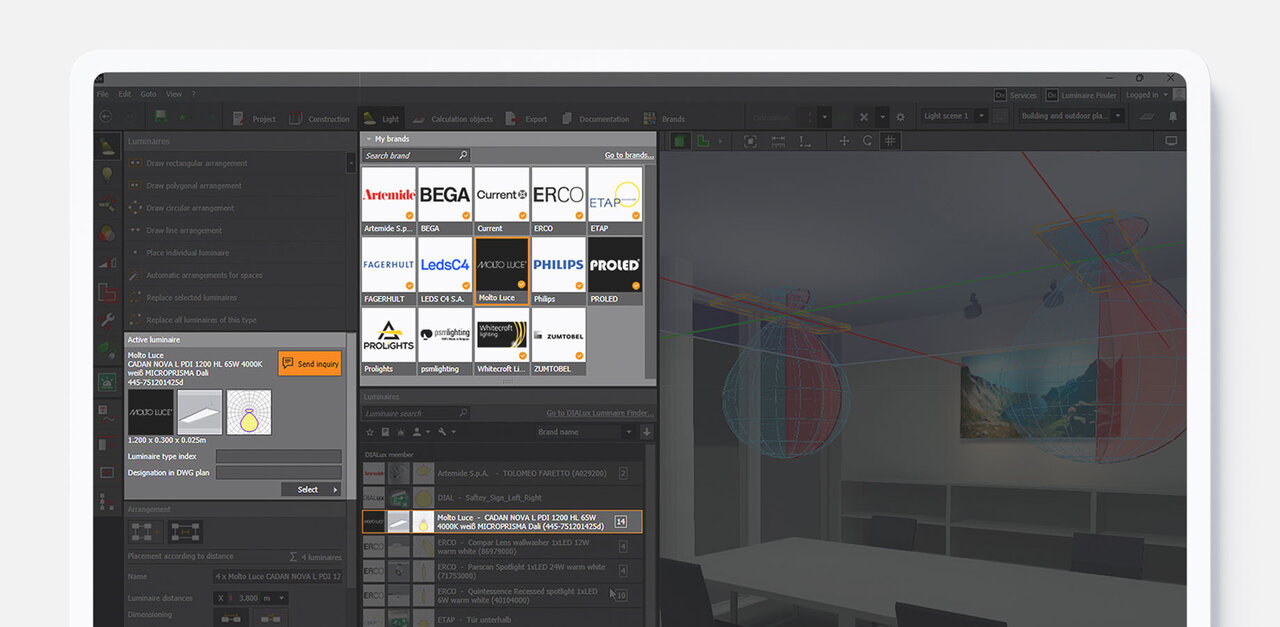Open the person filter dropdown arrow
1280x627 pixels.
click(426, 432)
